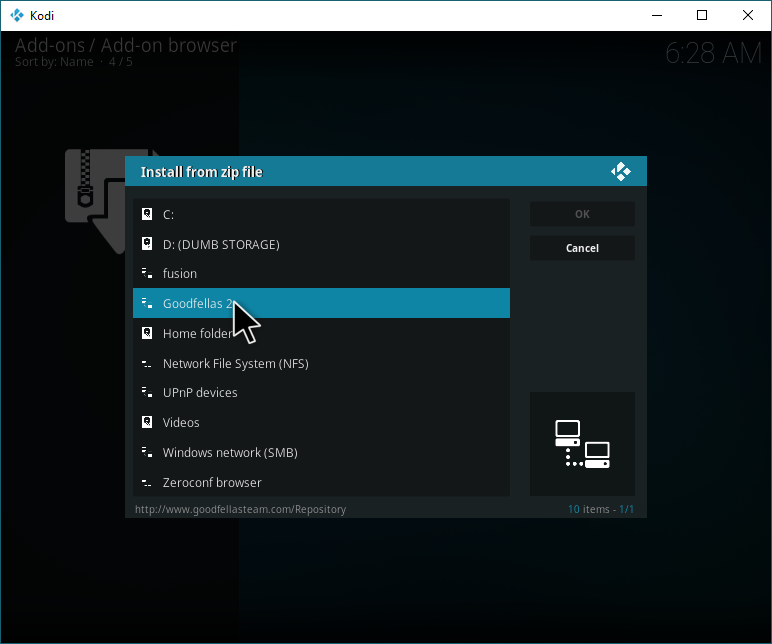Click the goodfellasteam.com Repository path text

240,509
